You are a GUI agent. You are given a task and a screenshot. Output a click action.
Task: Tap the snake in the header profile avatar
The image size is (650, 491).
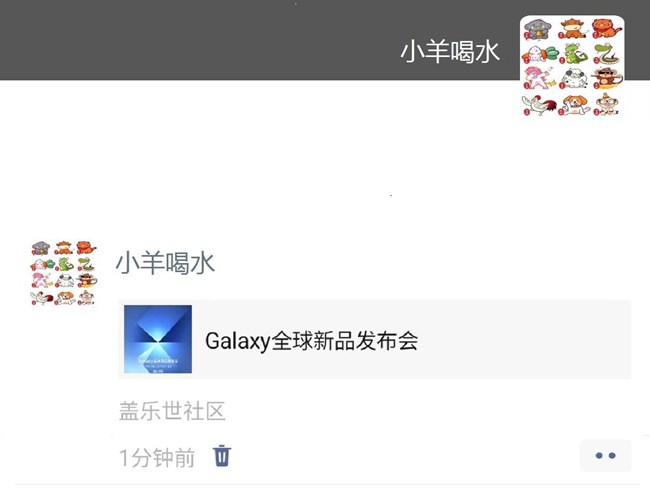tap(606, 53)
